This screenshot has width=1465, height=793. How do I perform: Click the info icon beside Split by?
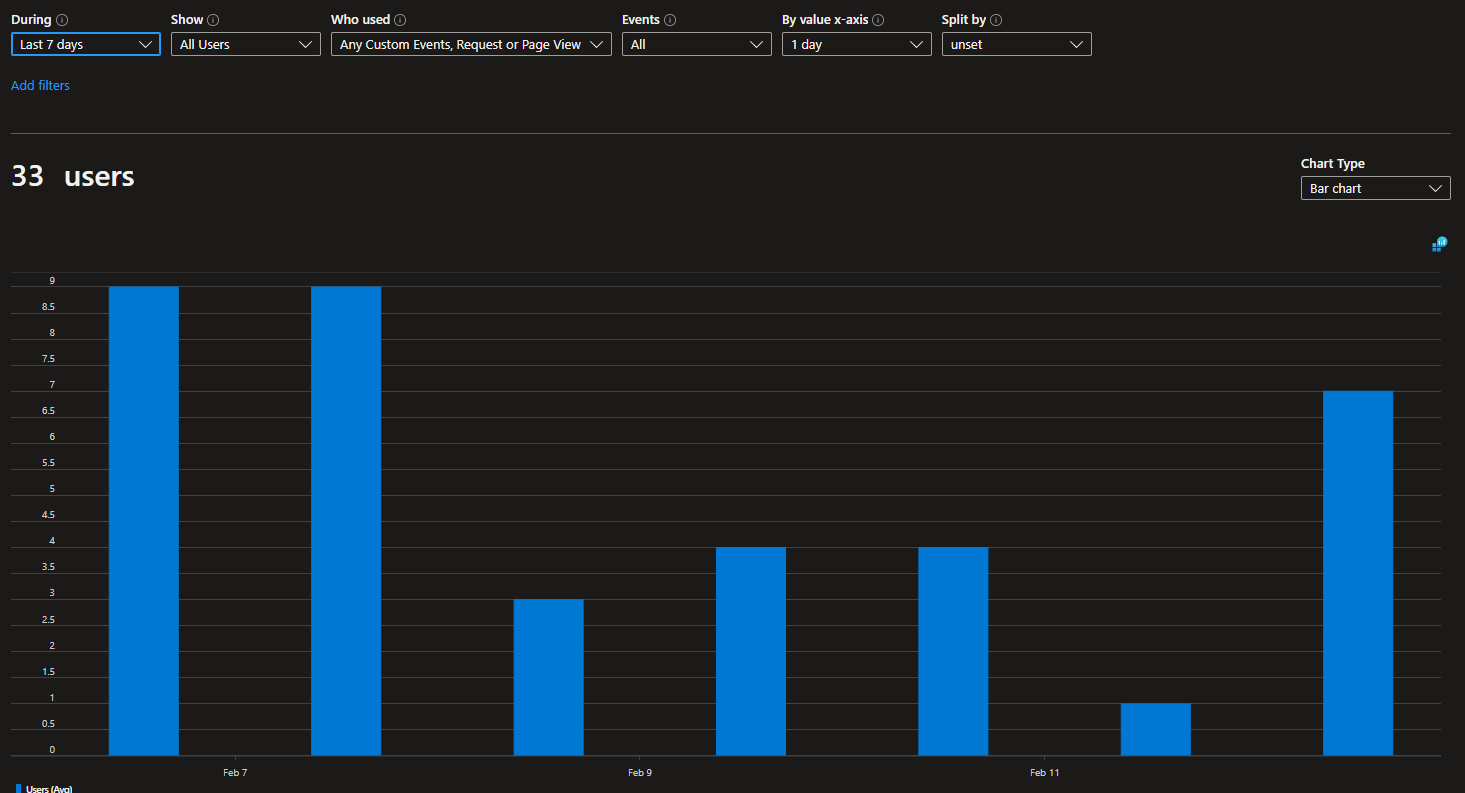(996, 20)
